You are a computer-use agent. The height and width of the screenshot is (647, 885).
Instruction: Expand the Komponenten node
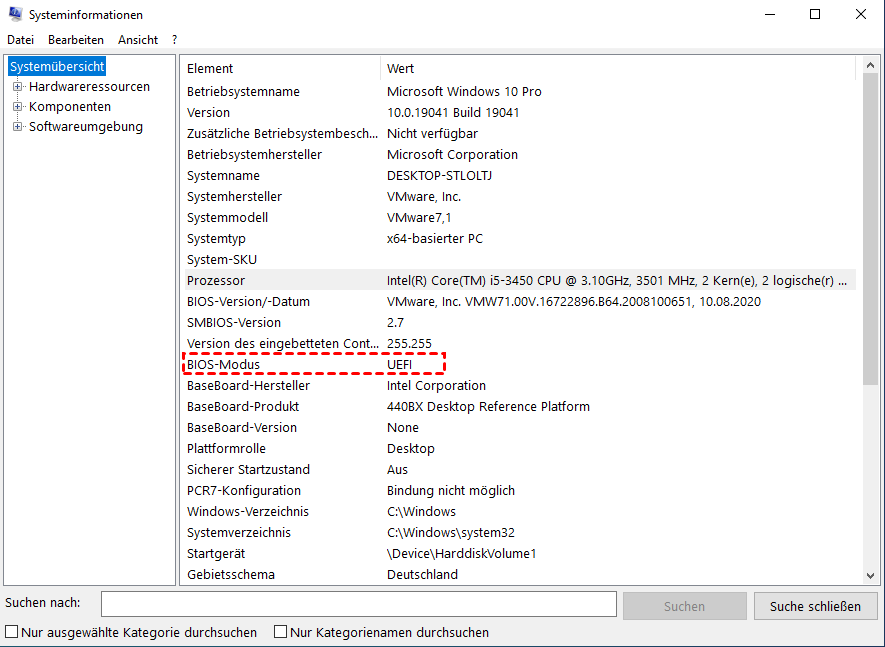17,107
